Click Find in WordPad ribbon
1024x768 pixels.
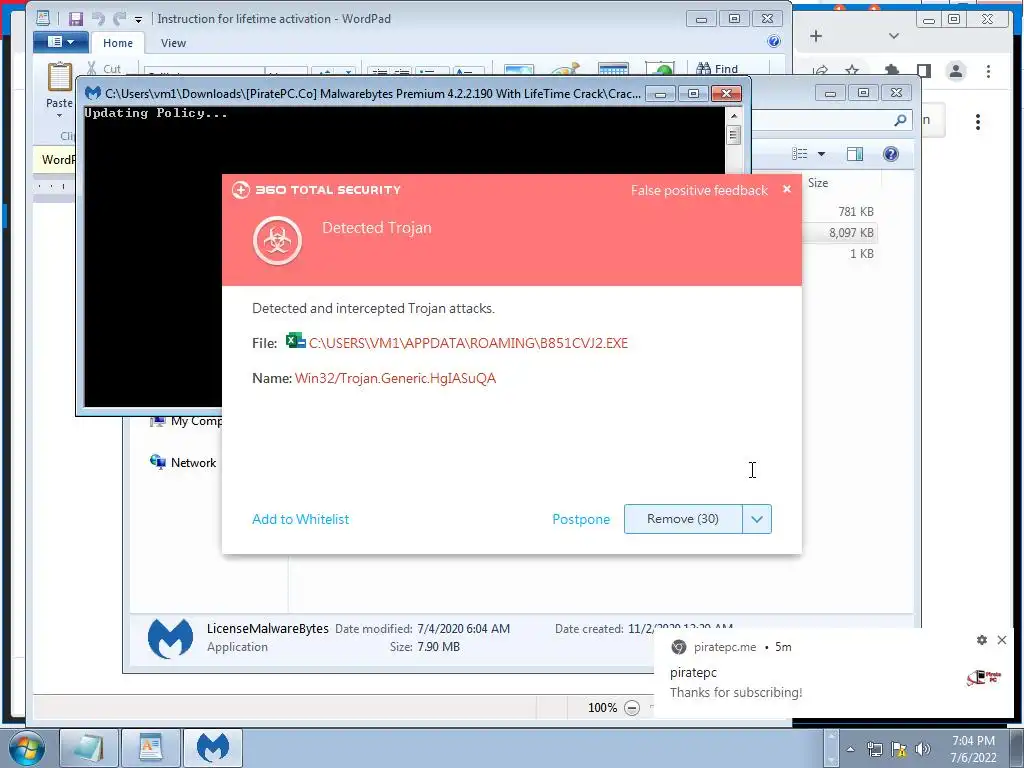(x=717, y=69)
